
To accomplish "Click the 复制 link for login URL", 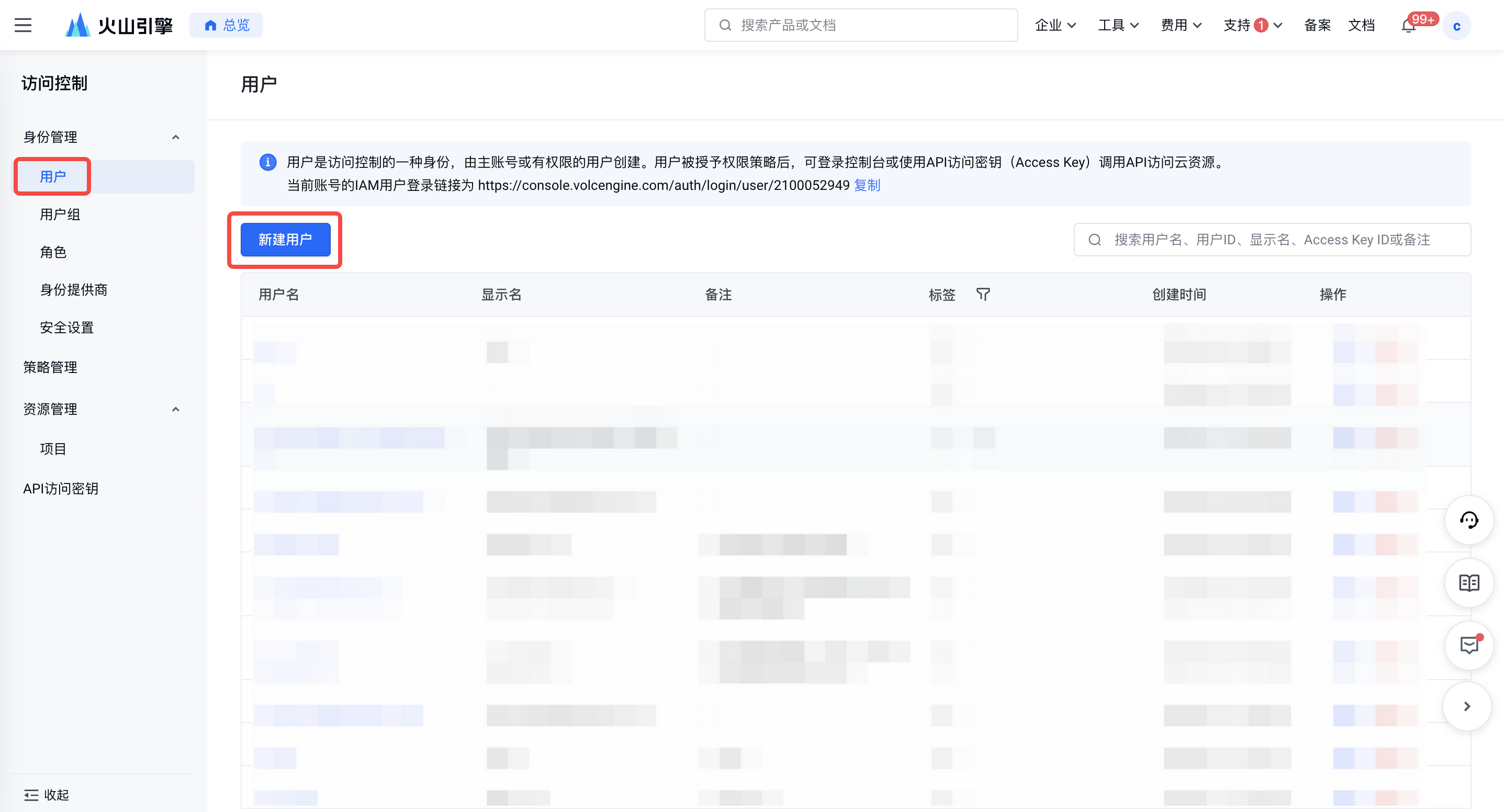I will pos(867,185).
